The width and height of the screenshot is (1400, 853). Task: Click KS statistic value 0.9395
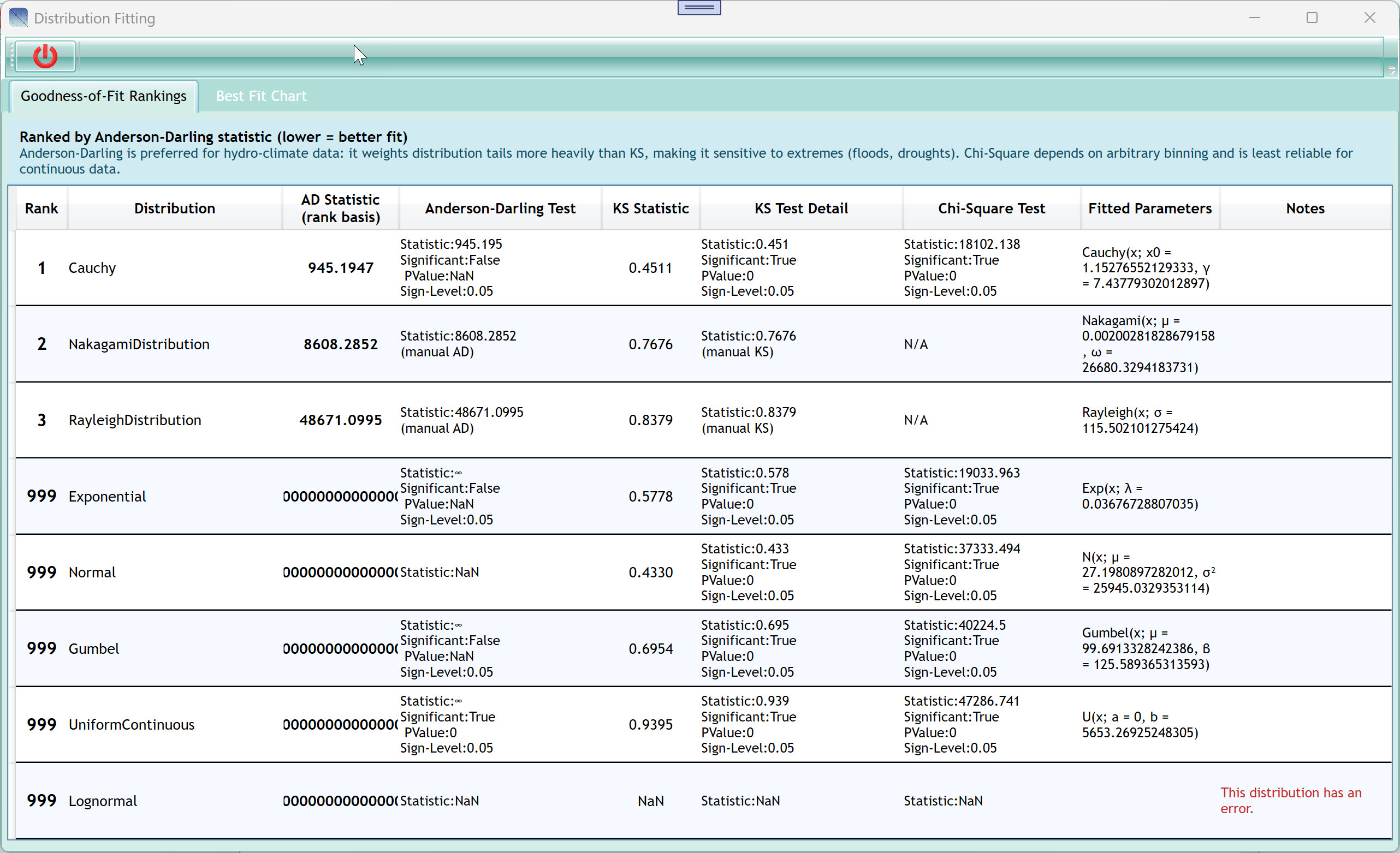click(650, 725)
